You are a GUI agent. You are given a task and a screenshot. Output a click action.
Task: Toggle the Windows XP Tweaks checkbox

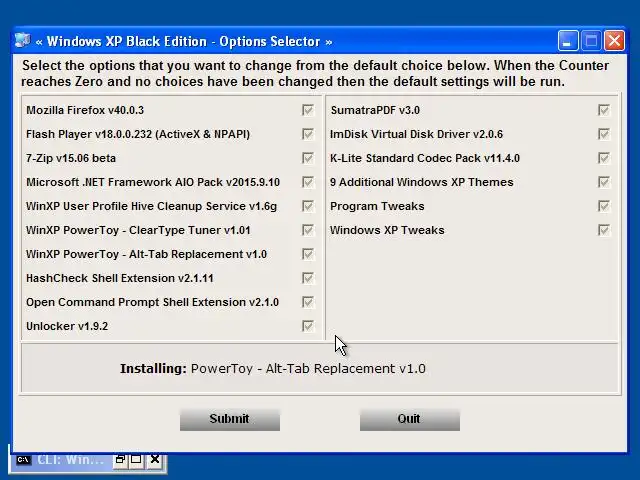[x=604, y=230]
